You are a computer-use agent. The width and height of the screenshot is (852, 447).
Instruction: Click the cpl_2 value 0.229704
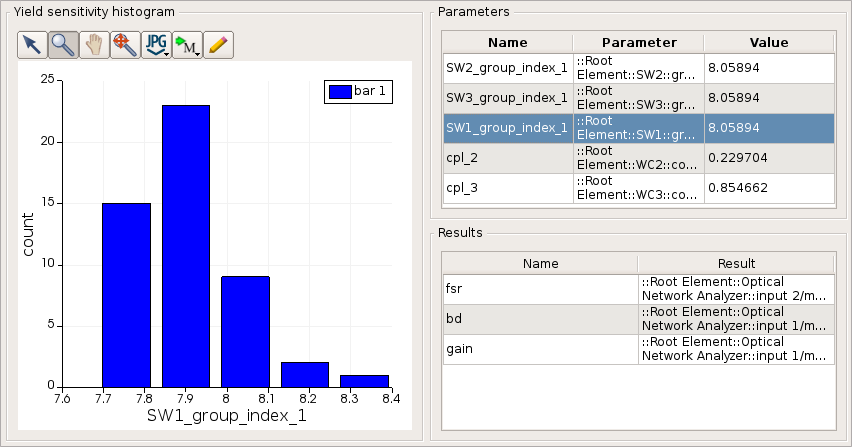click(737, 158)
